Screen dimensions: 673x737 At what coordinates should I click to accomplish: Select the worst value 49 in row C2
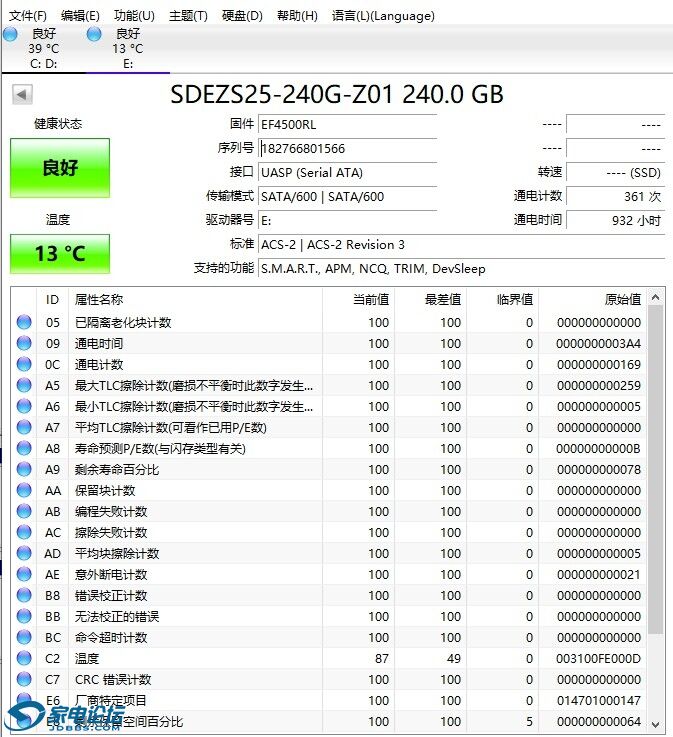(453, 659)
